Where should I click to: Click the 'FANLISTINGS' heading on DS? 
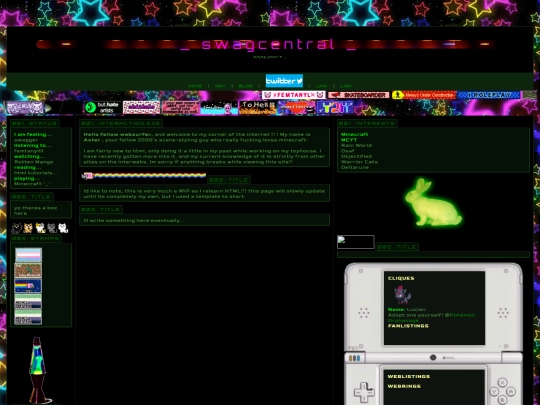pos(408,326)
